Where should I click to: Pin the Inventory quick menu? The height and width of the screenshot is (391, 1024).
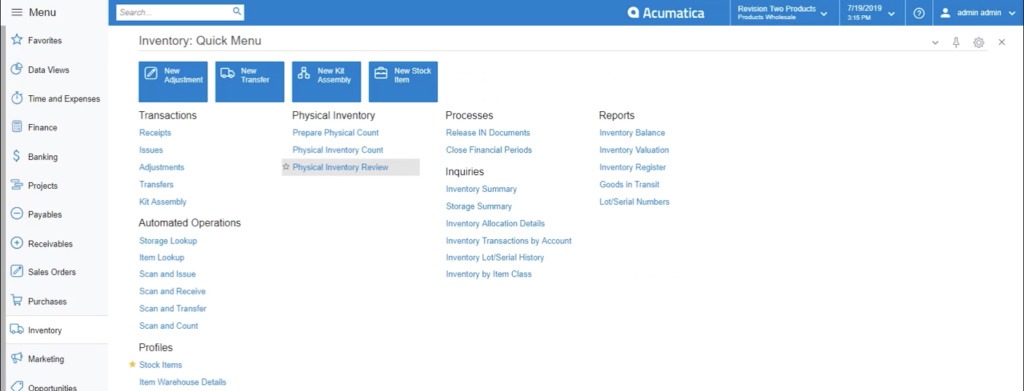click(956, 42)
